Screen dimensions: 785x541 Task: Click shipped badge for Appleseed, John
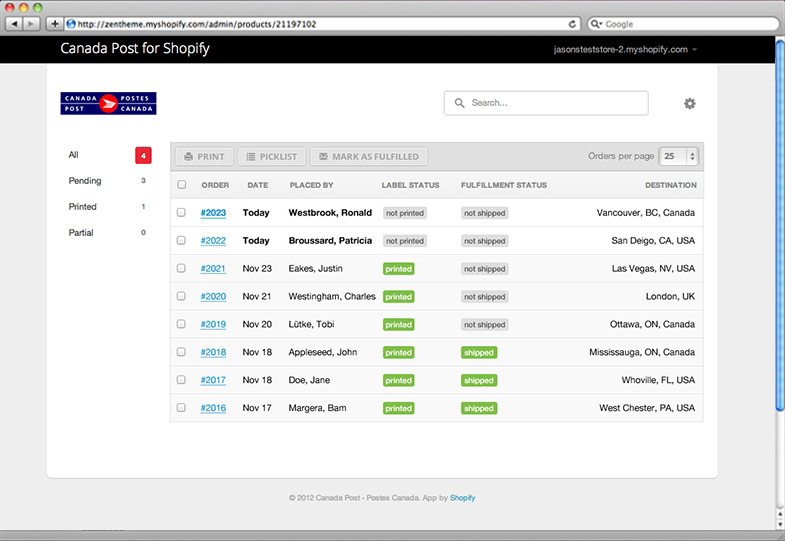(479, 352)
